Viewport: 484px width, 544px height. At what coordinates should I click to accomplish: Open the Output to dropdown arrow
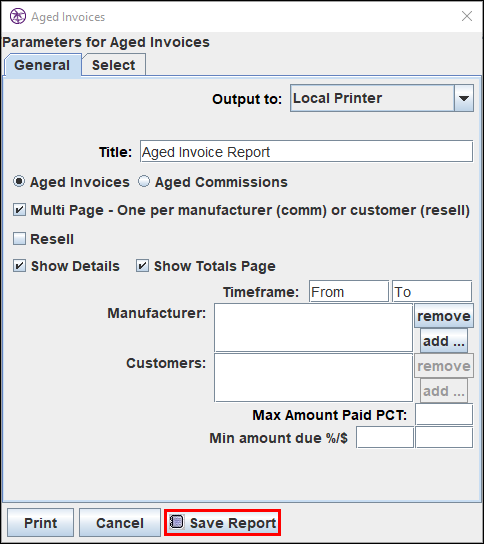click(464, 98)
